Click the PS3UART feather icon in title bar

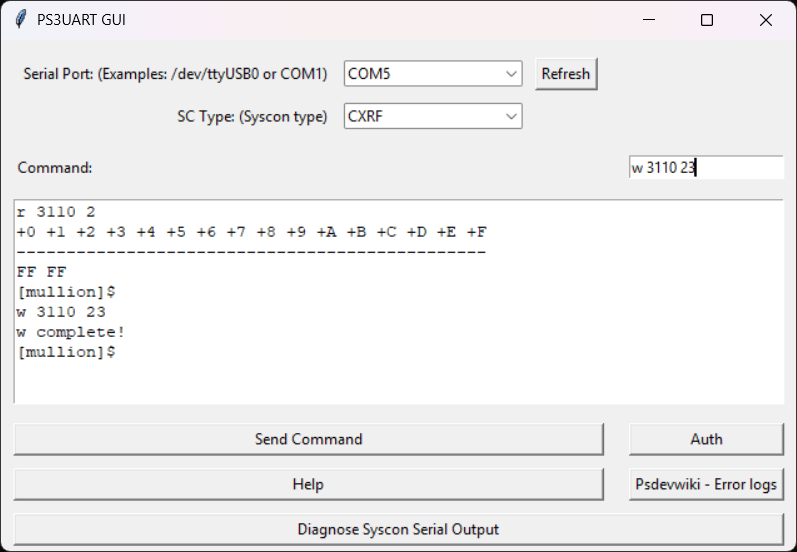[19, 20]
